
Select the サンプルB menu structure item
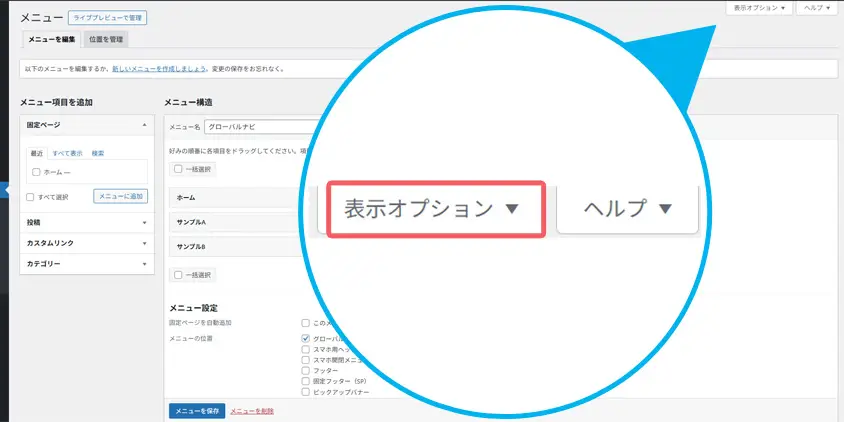[237, 246]
